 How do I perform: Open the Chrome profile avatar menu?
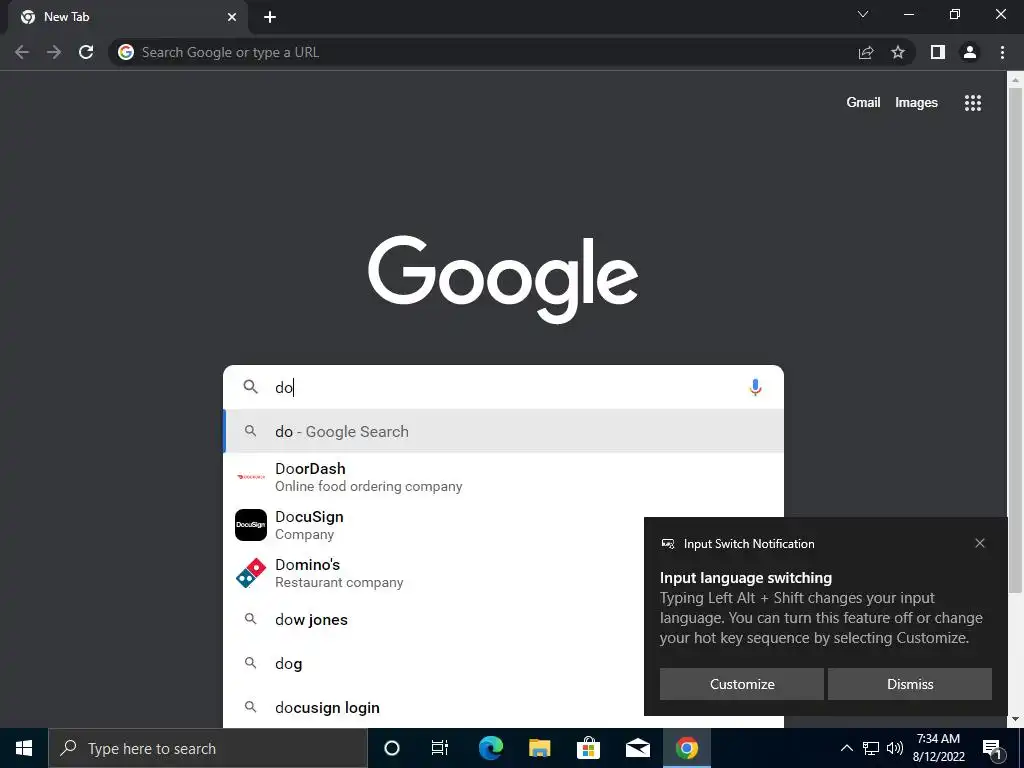pyautogui.click(x=970, y=52)
